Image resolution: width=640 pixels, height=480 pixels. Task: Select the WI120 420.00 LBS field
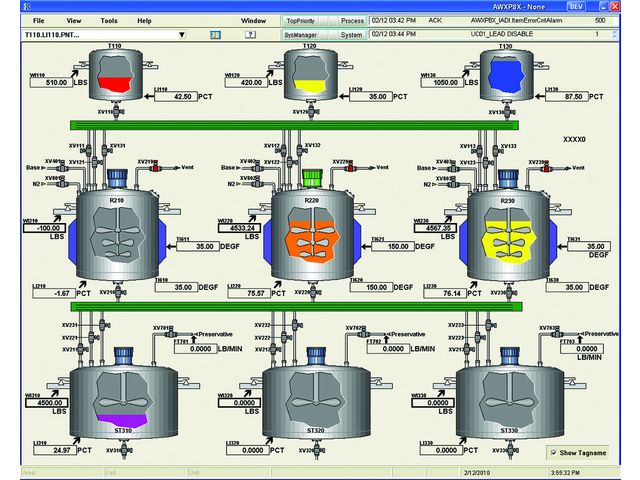246,82
